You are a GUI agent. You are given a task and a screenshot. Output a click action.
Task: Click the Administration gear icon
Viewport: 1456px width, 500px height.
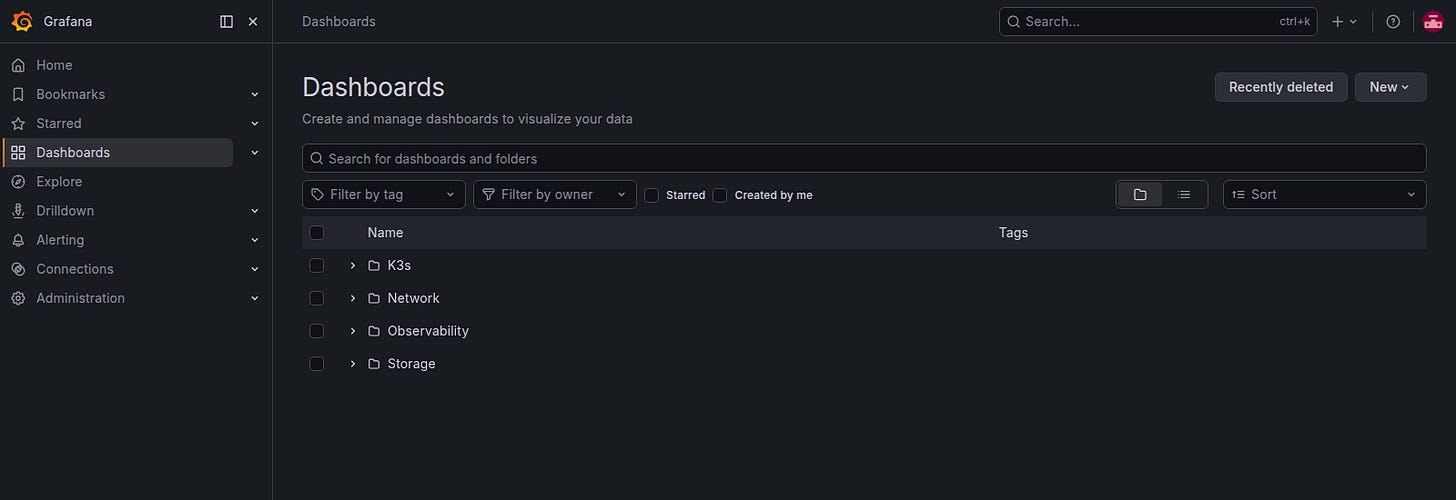(18, 298)
